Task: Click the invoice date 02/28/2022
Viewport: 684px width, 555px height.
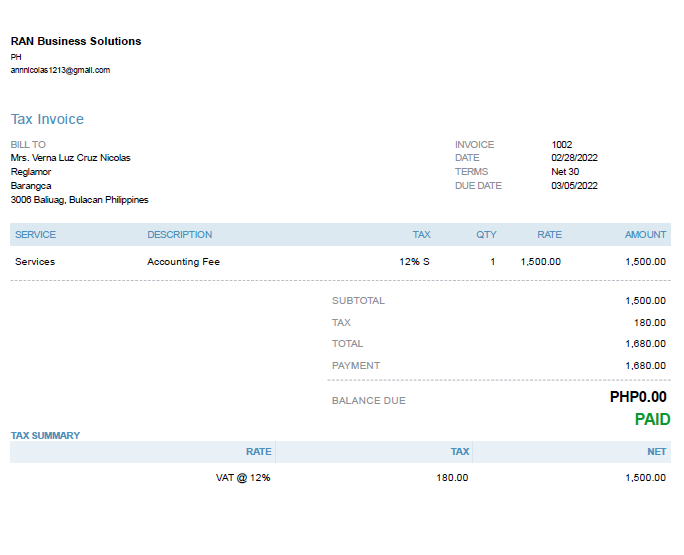Action: pyautogui.click(x=574, y=158)
